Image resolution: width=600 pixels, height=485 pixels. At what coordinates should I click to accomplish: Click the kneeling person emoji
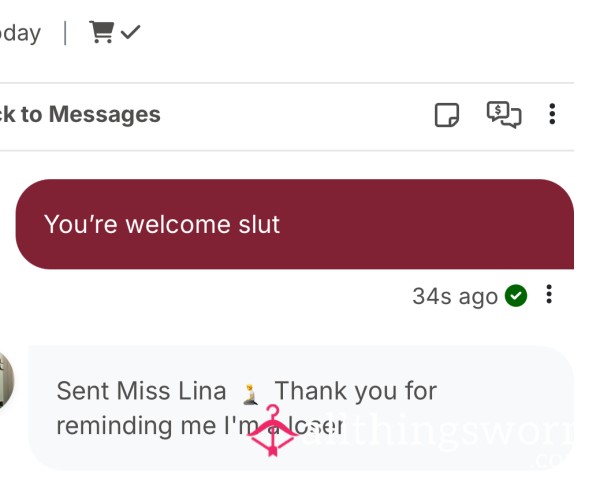pyautogui.click(x=251, y=395)
